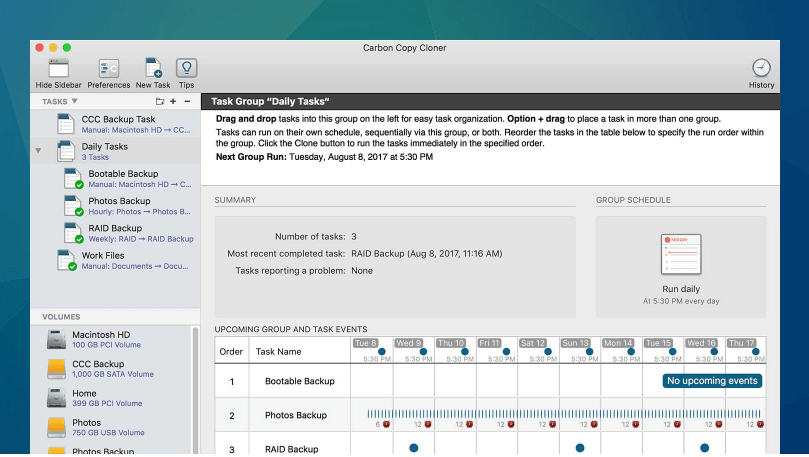
Task: Click the new task group folder icon
Action: tap(160, 102)
